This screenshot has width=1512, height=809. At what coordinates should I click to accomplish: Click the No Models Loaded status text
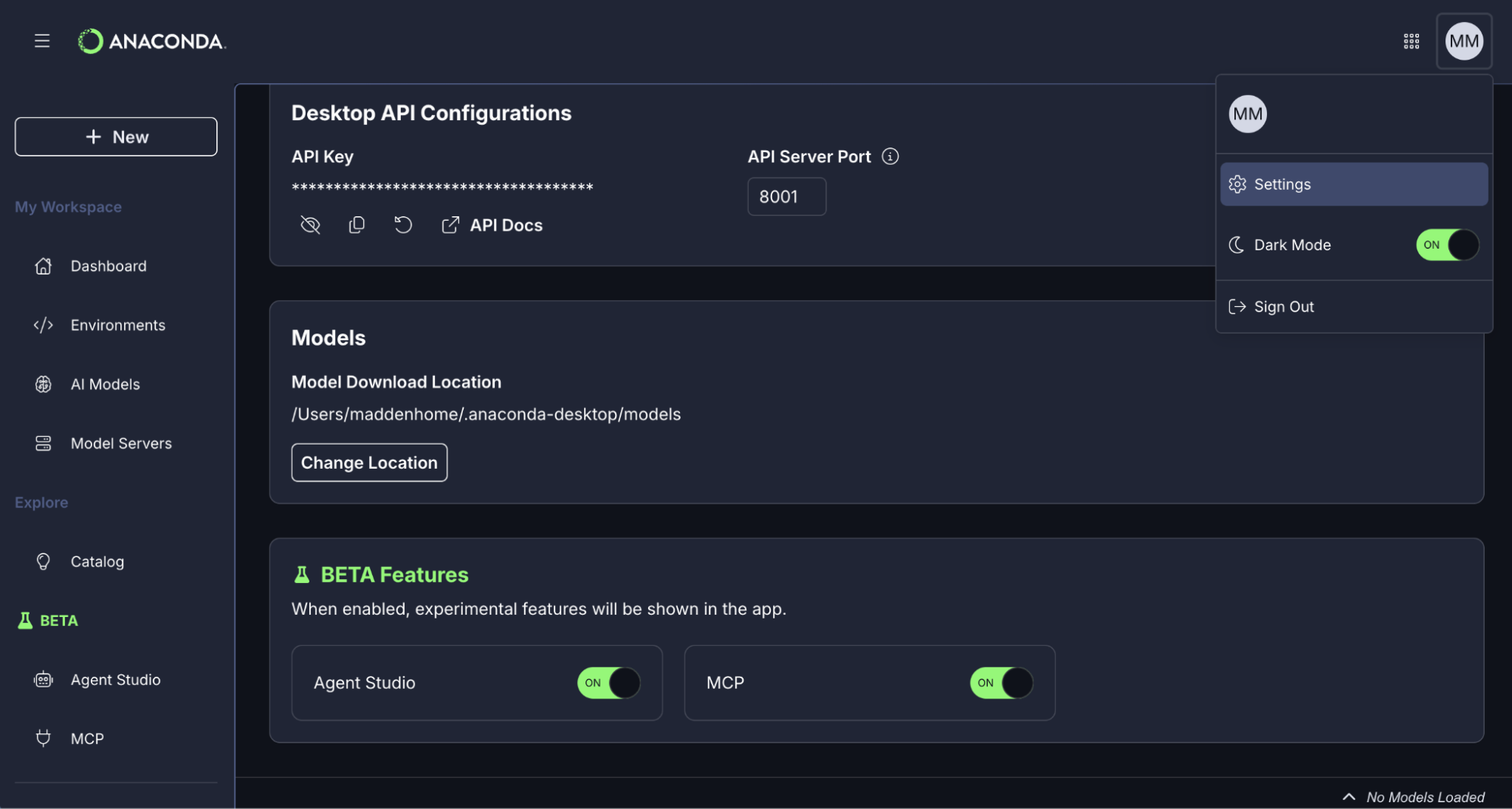(x=1425, y=797)
